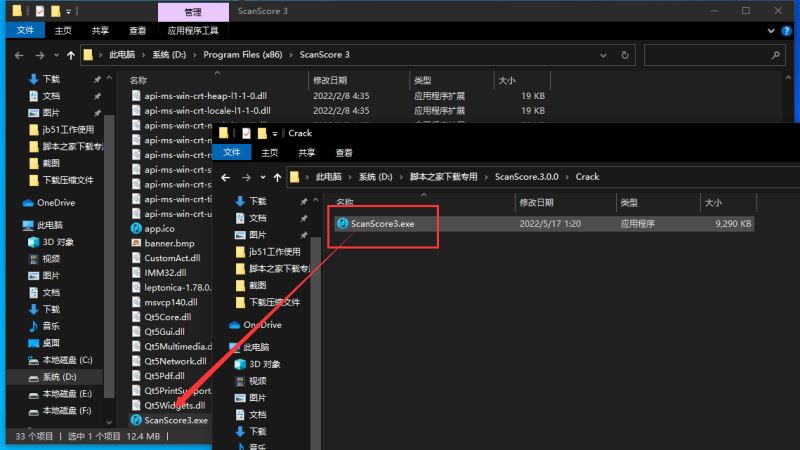Click properties checkmark icon in ScanScore 3 title bar
Image resolution: width=800 pixels, height=450 pixels.
point(39,11)
